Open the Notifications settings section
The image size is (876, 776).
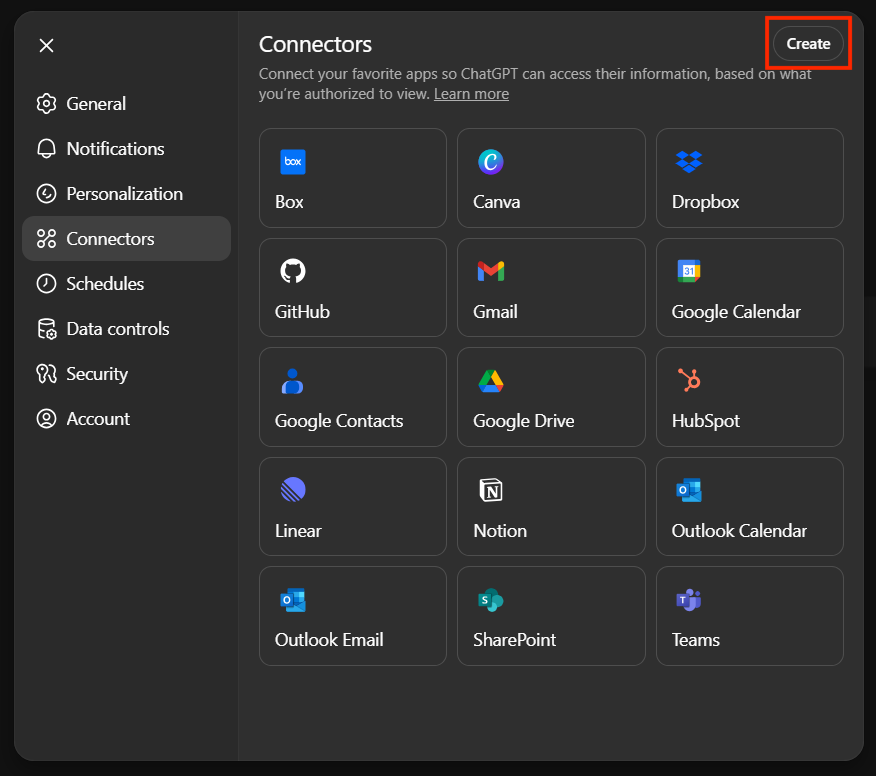click(115, 149)
